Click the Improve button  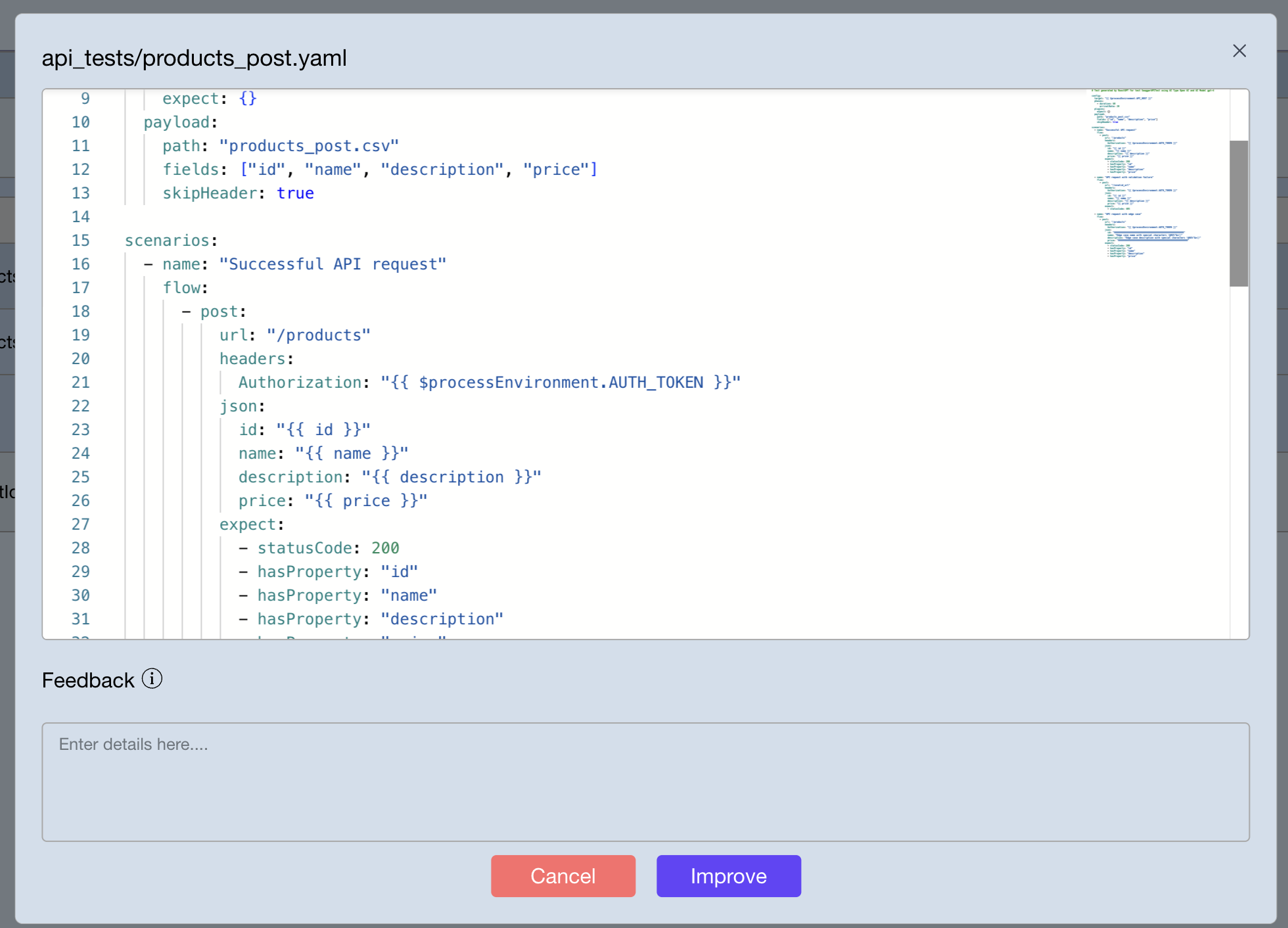tap(728, 875)
